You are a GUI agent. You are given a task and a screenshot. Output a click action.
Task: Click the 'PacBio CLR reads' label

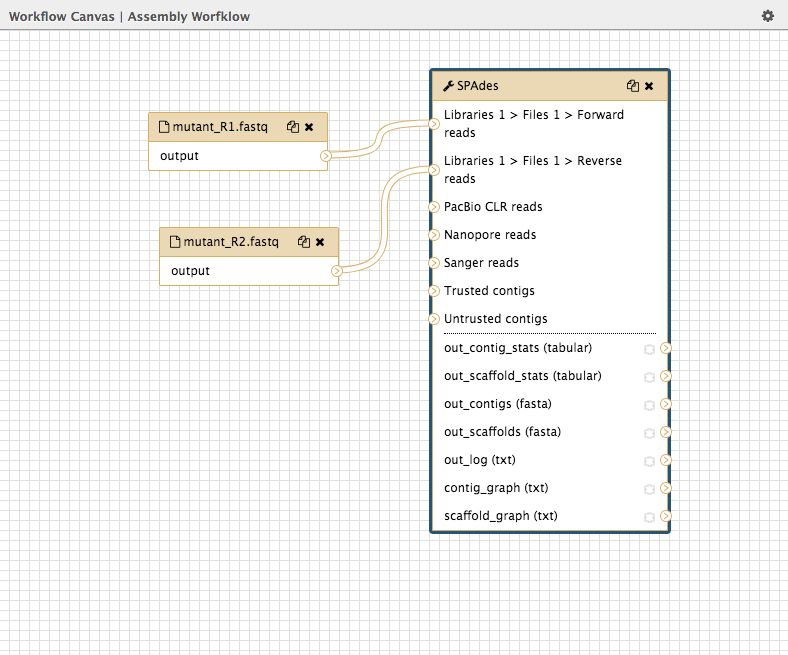click(493, 207)
